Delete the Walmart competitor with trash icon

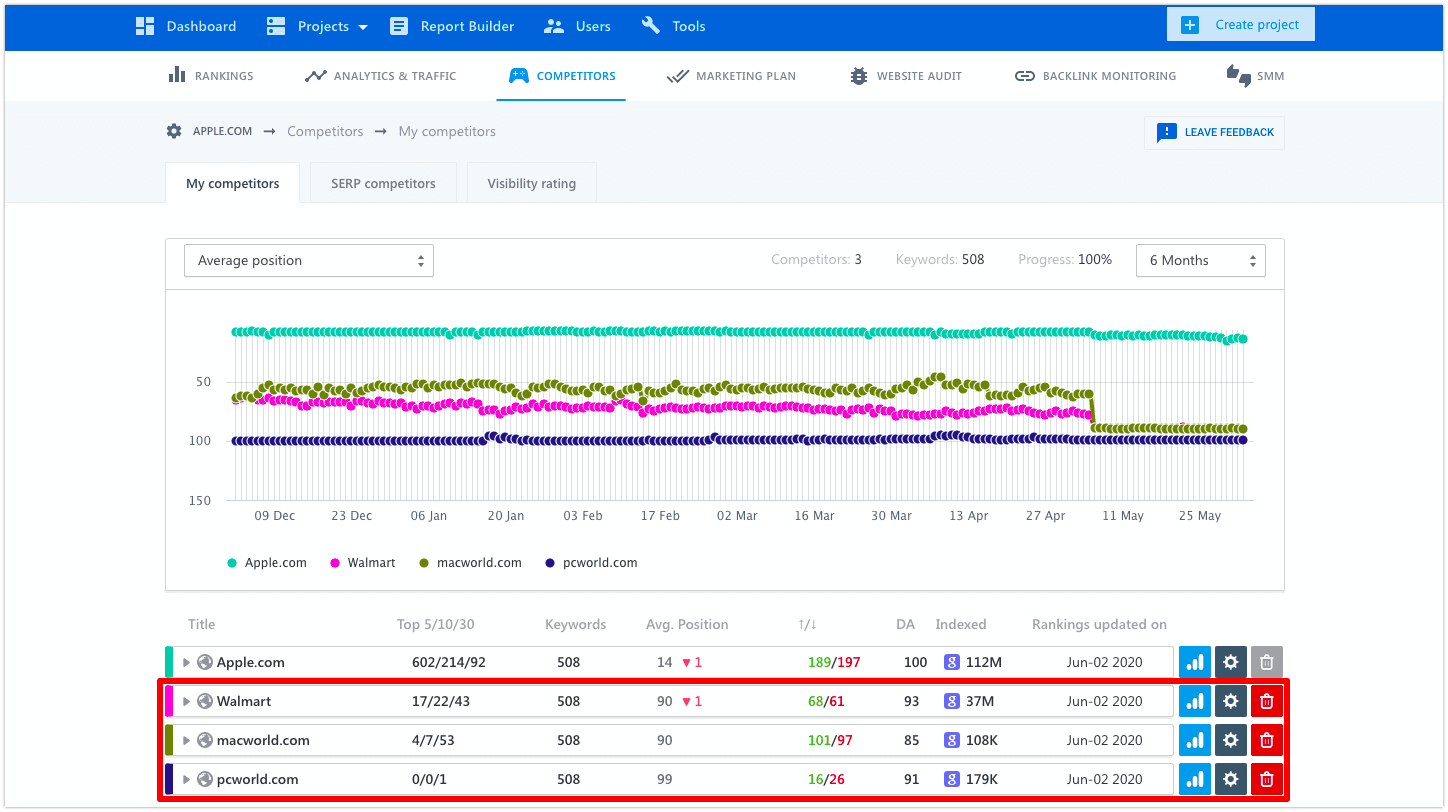pos(1267,701)
